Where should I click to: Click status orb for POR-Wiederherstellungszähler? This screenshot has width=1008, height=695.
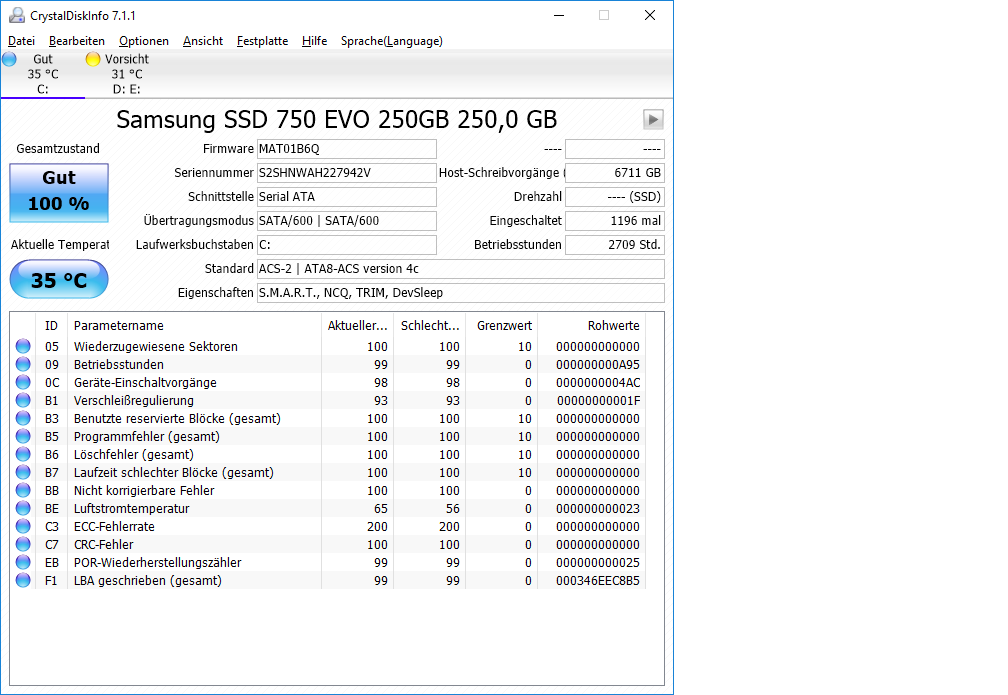coord(23,562)
